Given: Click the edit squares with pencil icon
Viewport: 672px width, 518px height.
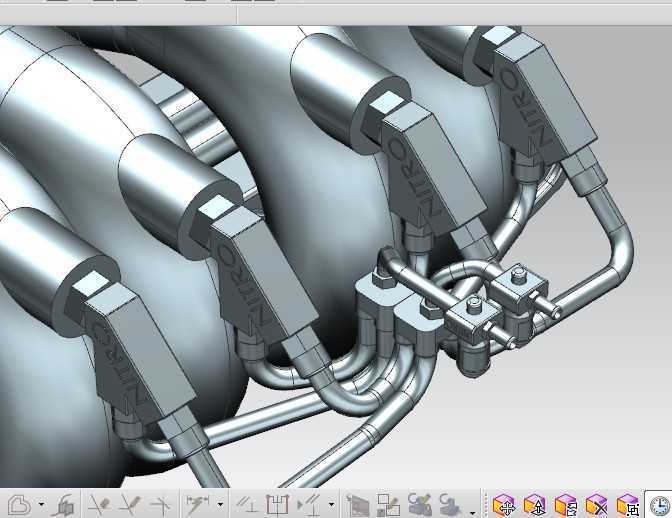Looking at the screenshot, I should [388, 505].
